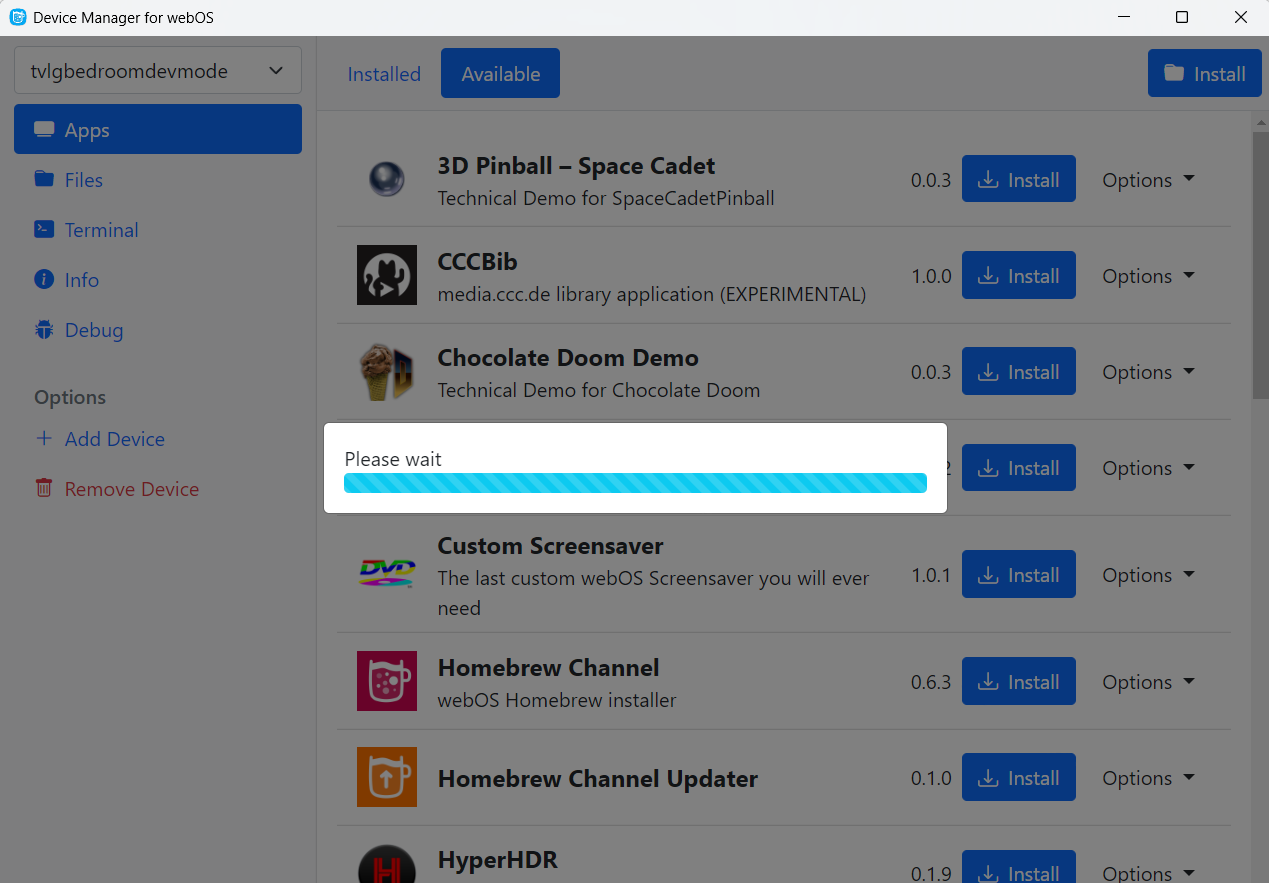Screen dimensions: 1269x883
Task: Click the Custom Screensaver DVD icon
Action: pos(386,572)
